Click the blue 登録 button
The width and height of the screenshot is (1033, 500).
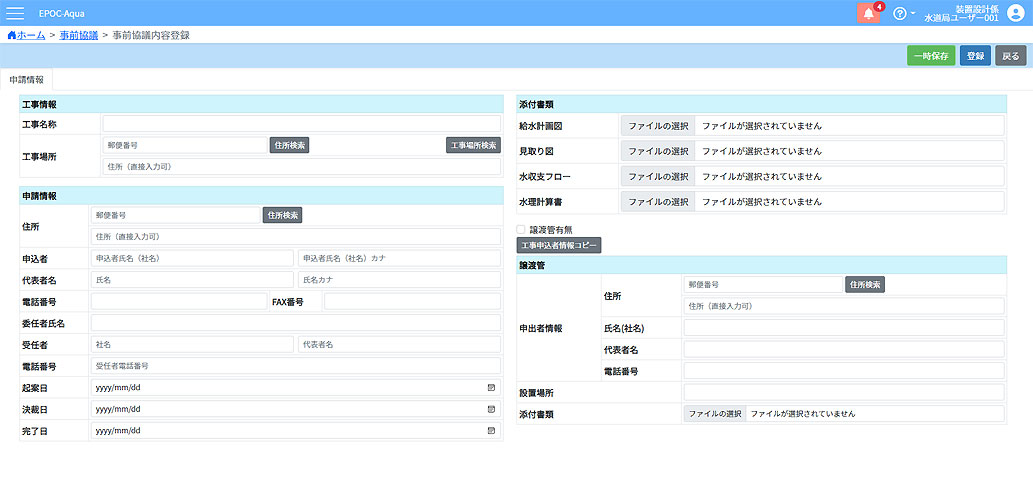975,56
